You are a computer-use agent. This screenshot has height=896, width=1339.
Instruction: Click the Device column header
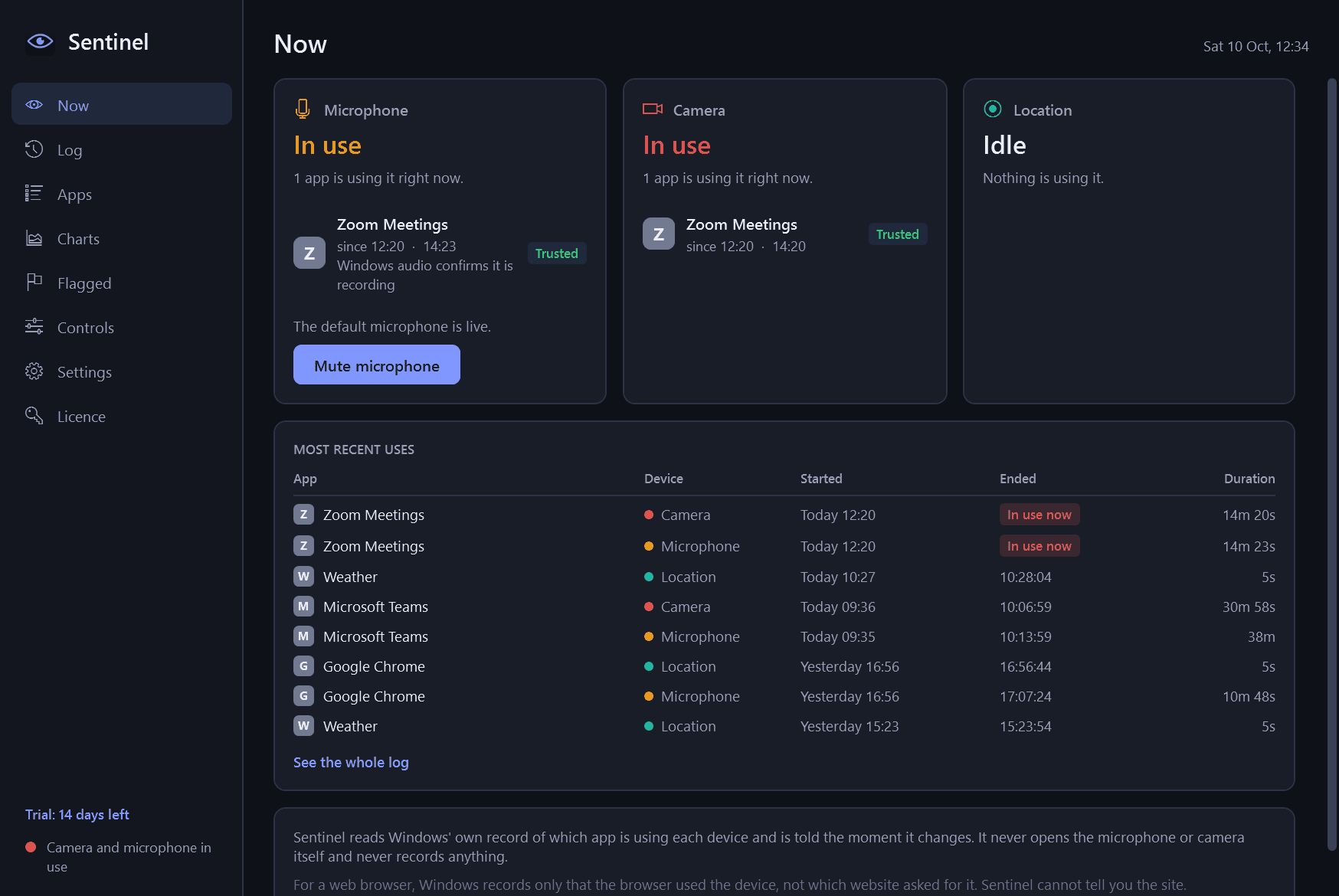(663, 479)
